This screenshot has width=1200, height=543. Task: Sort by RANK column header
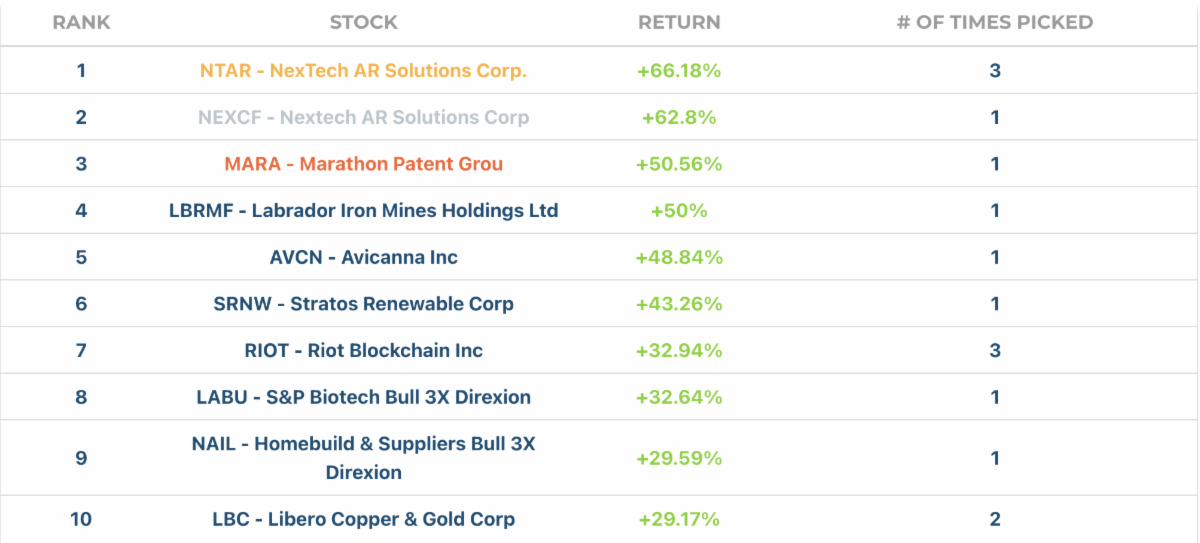(81, 22)
